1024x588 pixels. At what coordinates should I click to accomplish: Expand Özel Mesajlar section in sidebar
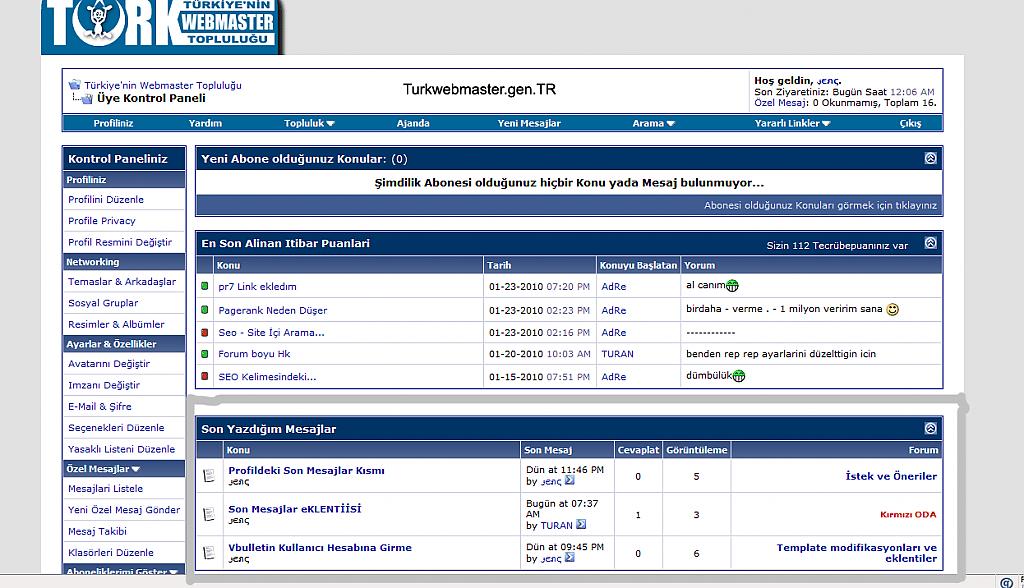(x=103, y=468)
